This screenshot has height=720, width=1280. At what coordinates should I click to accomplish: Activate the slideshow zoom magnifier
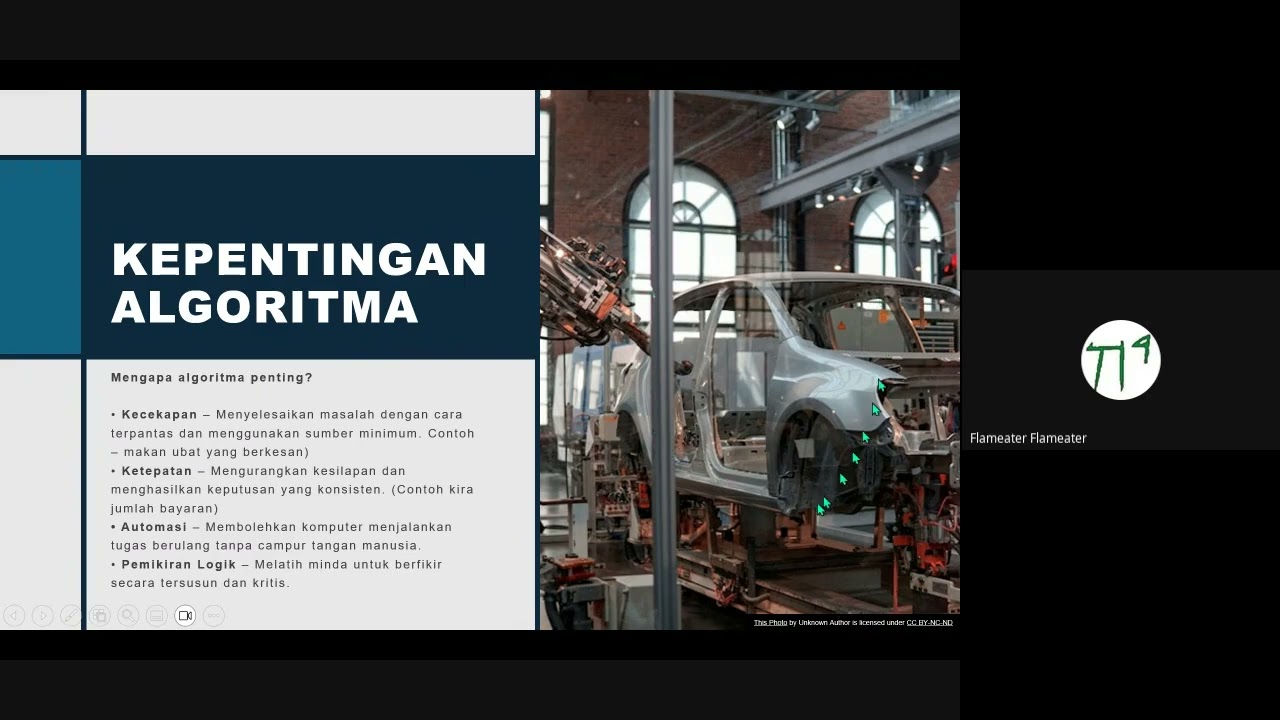pyautogui.click(x=128, y=616)
